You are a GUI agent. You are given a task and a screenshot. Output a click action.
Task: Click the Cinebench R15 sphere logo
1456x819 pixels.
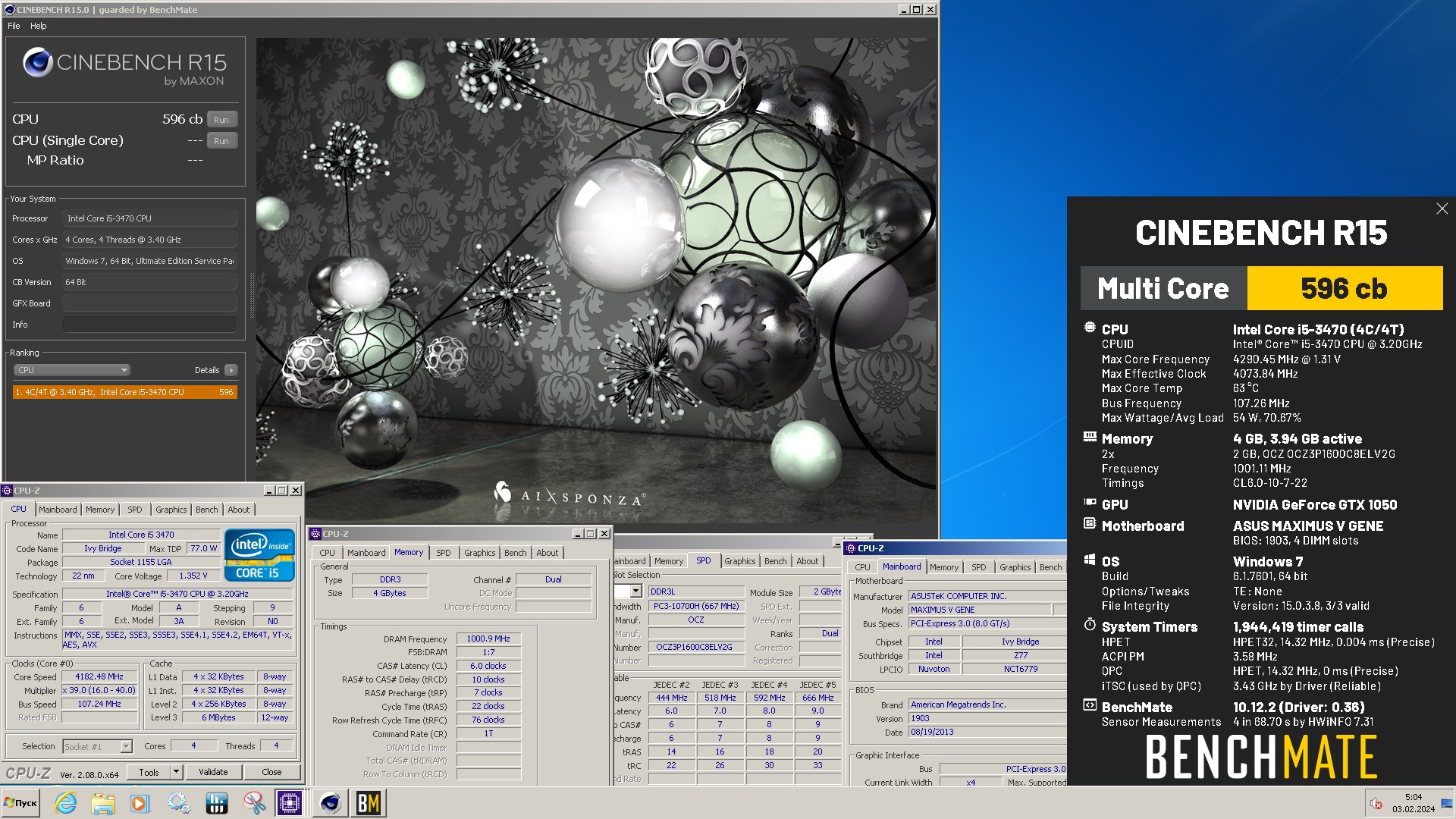[37, 62]
